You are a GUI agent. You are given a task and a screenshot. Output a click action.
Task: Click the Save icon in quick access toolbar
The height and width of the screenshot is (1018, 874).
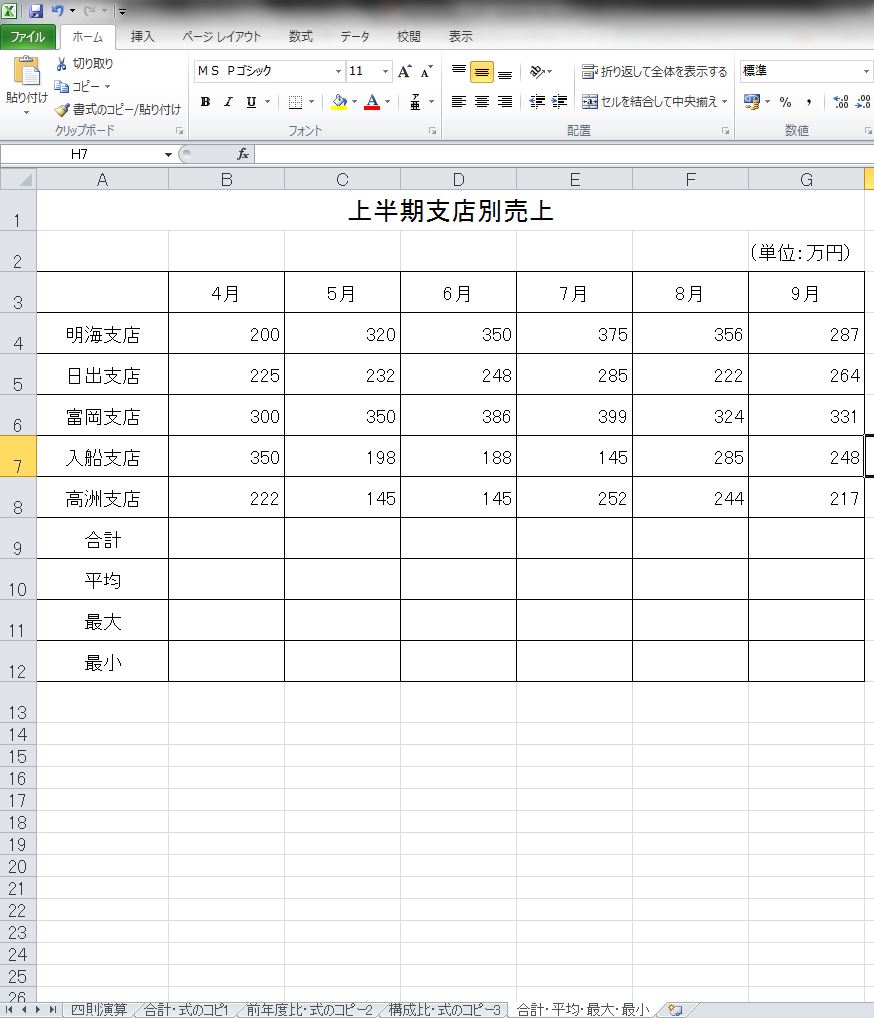click(x=36, y=11)
